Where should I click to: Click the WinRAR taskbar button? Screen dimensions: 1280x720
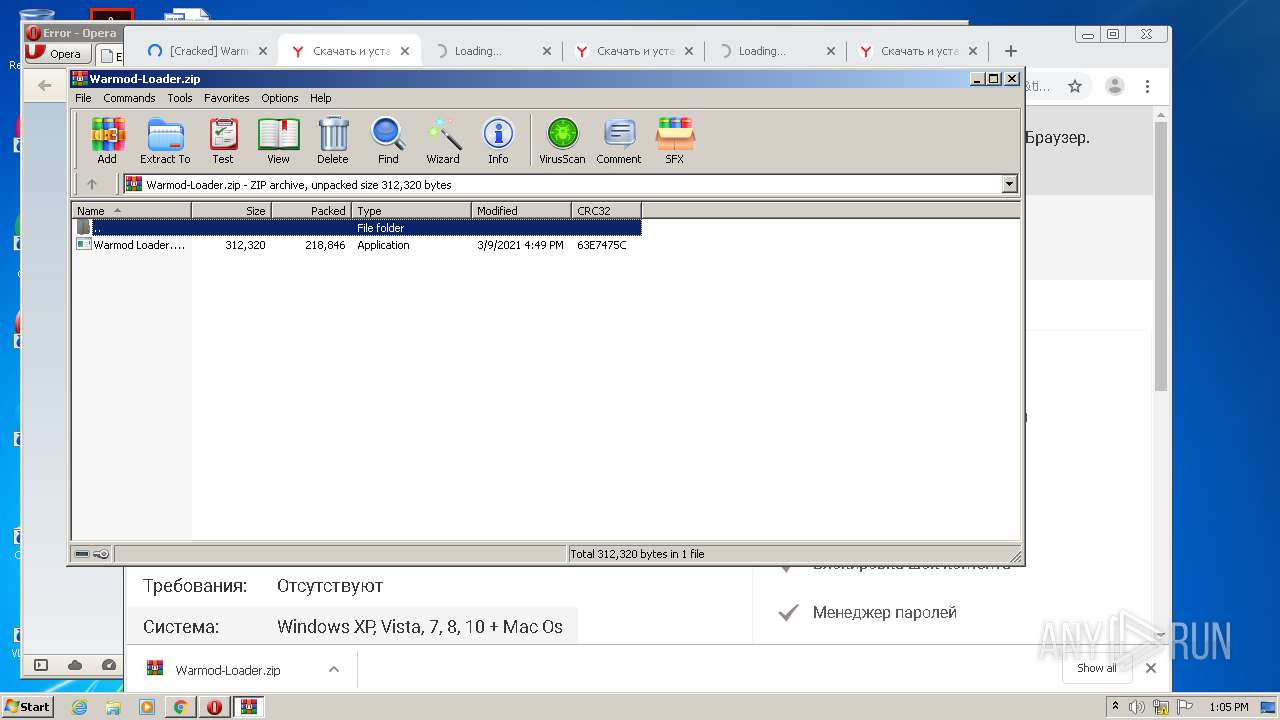248,707
